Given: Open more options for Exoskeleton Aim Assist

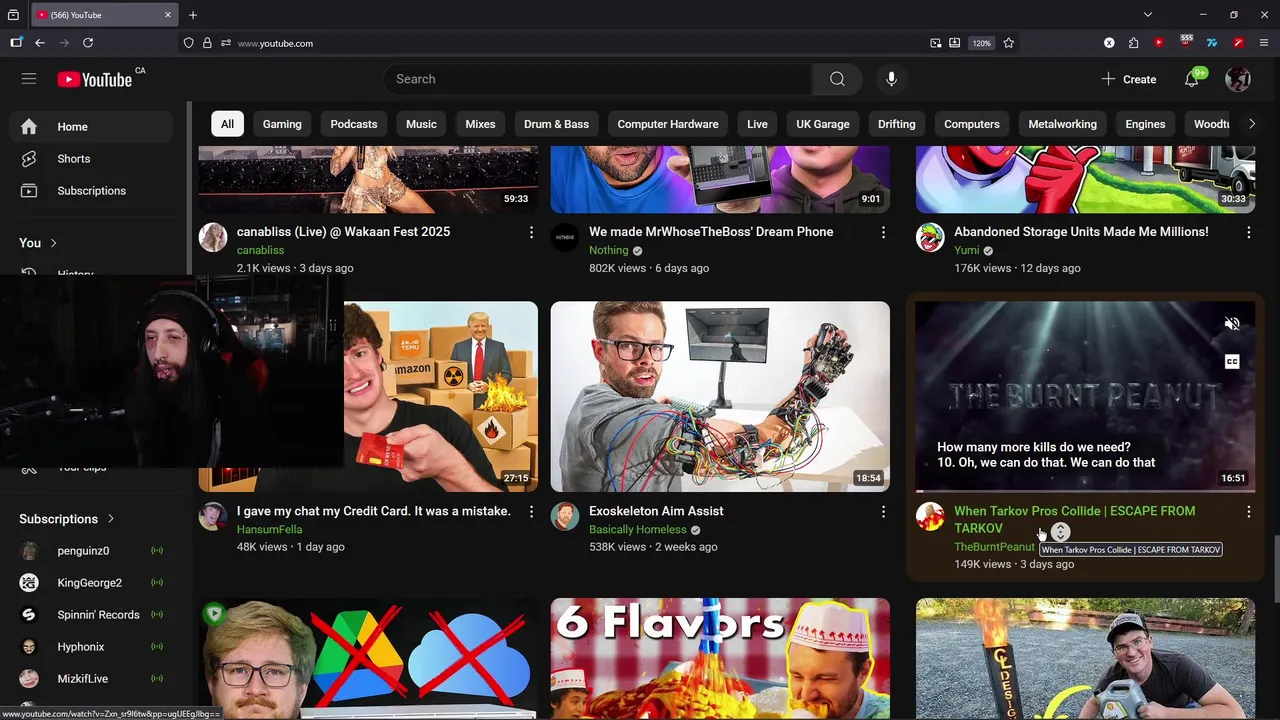Looking at the screenshot, I should [x=883, y=511].
